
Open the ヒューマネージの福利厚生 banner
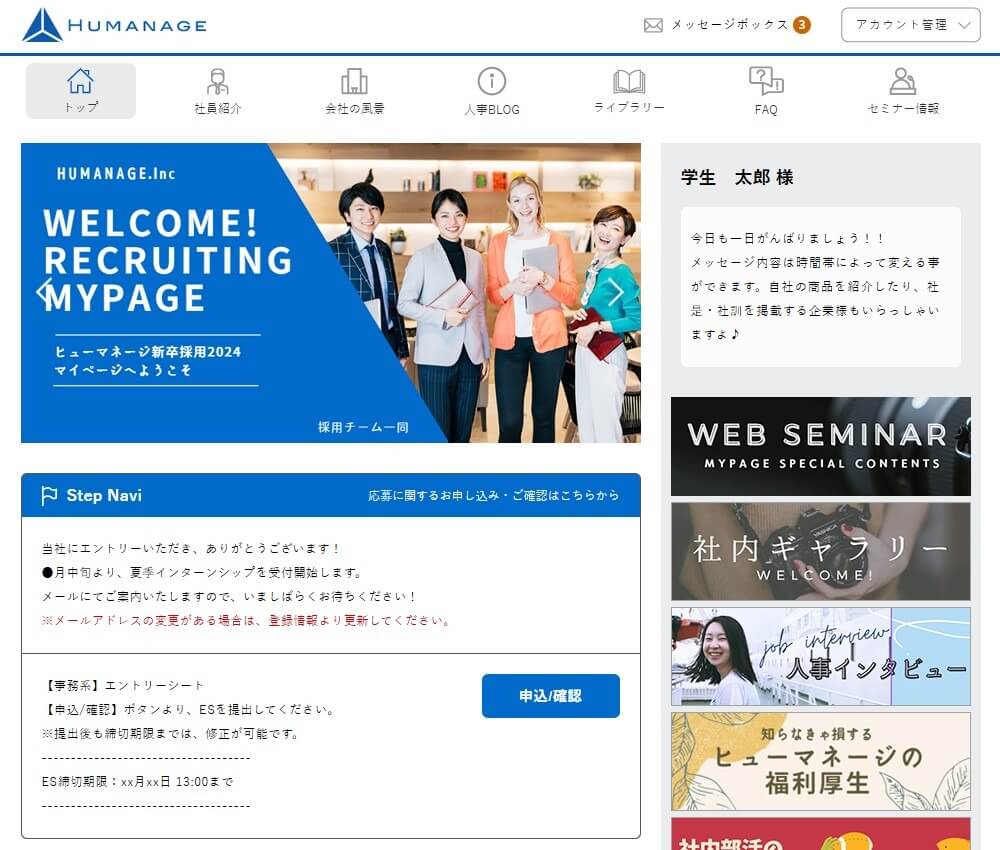820,761
